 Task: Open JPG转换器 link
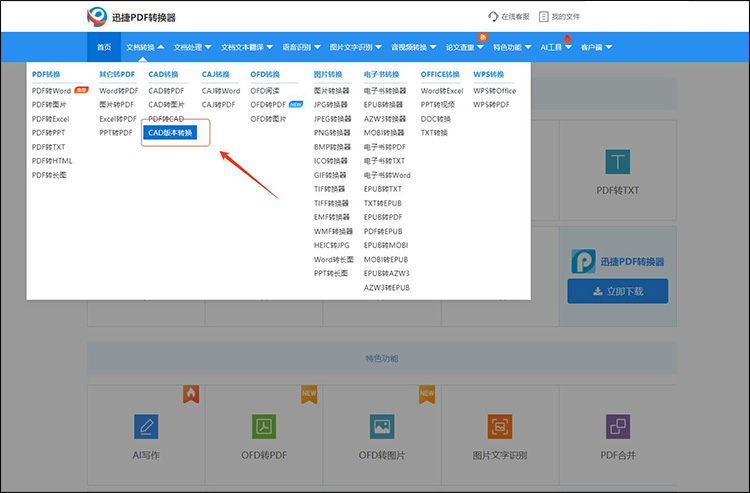(331, 104)
